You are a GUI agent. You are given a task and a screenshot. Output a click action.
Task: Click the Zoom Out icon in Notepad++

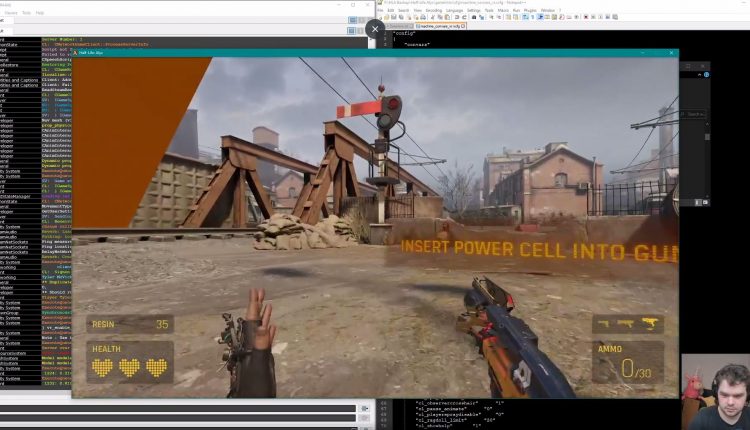click(499, 17)
